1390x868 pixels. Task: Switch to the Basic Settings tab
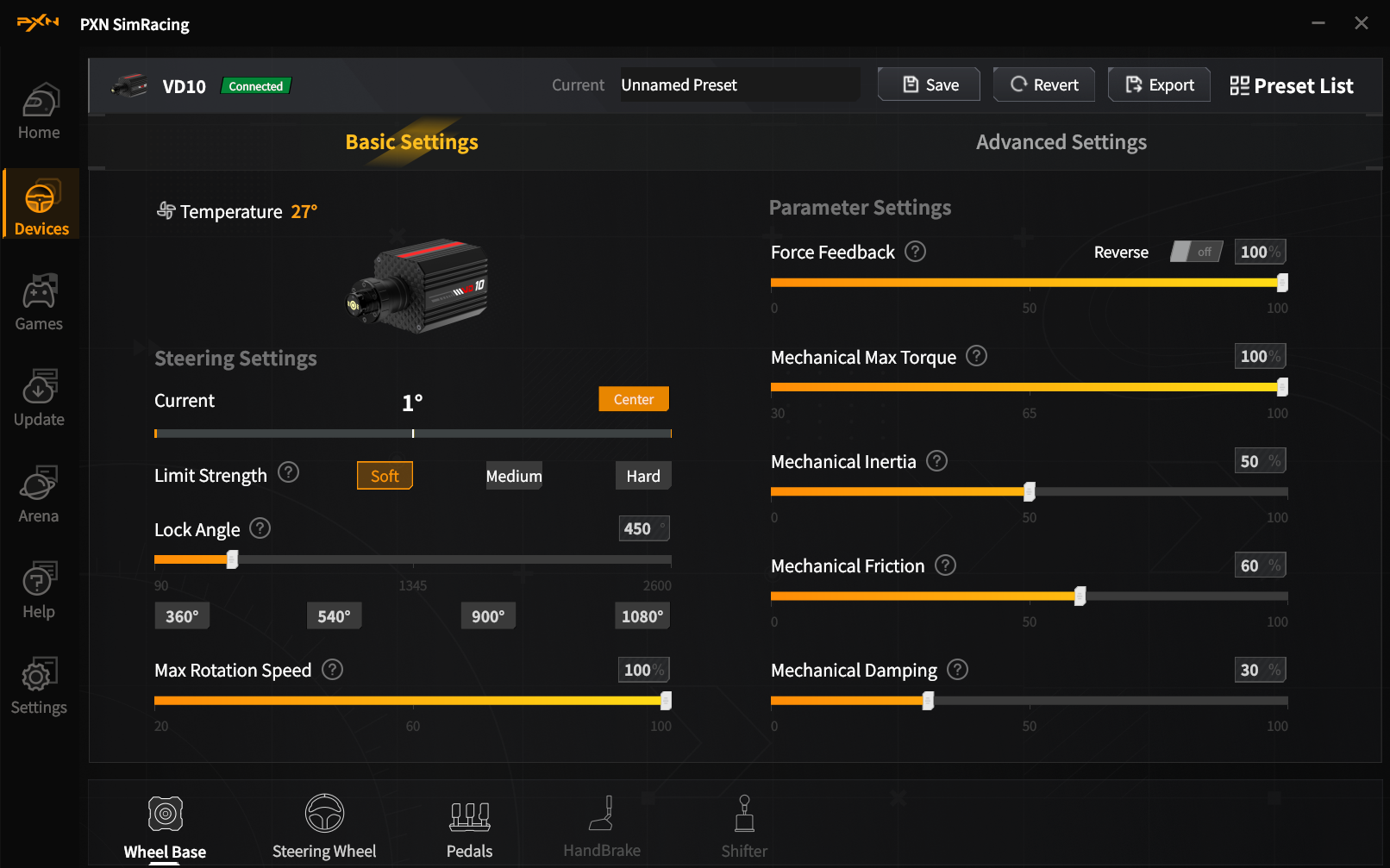click(x=411, y=142)
